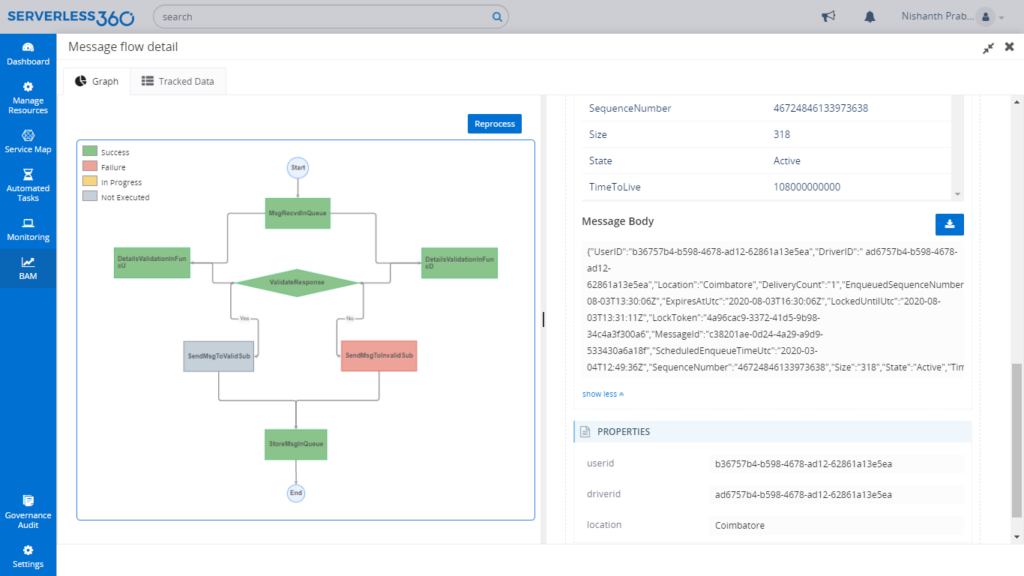
Task: Switch to the Tracked Data tab
Action: (178, 81)
